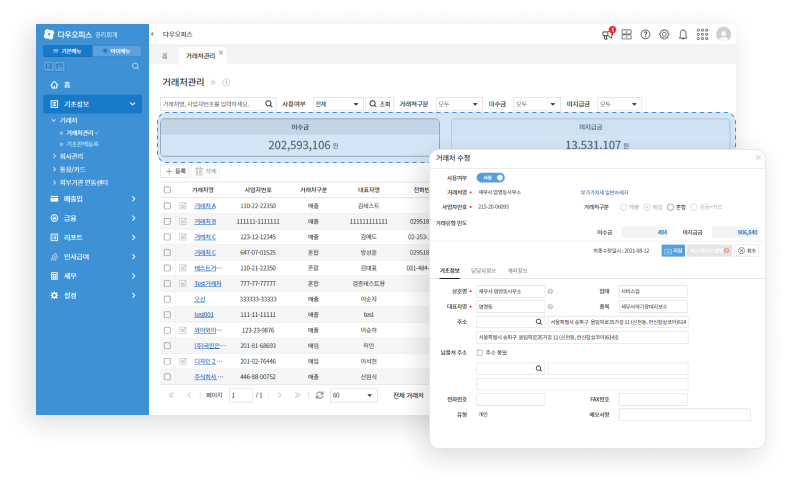Click the 취소 cancel button in dialog
Screen dimensions: 791x486
coord(747,251)
